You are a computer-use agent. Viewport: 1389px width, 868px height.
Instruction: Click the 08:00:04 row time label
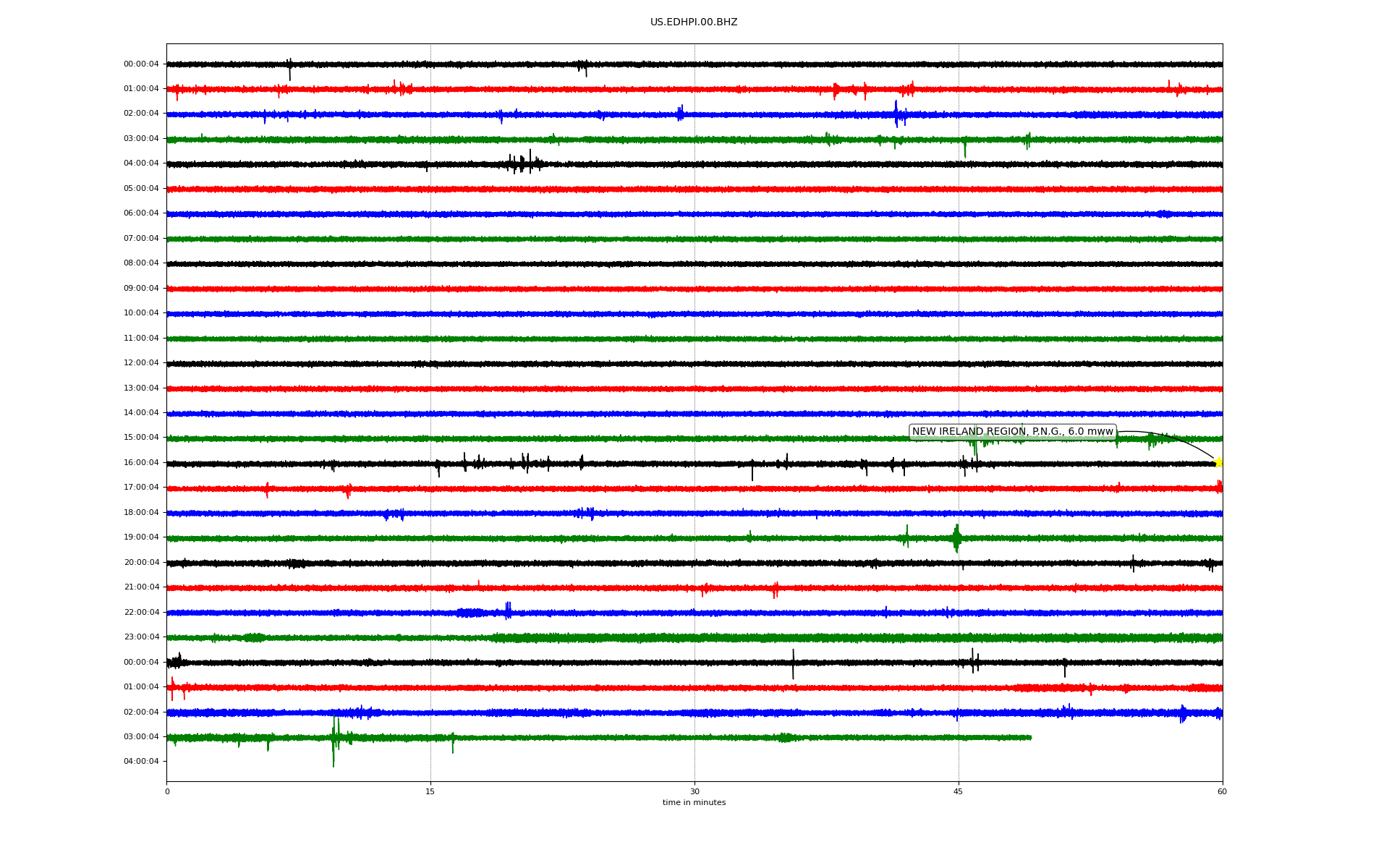[x=141, y=263]
